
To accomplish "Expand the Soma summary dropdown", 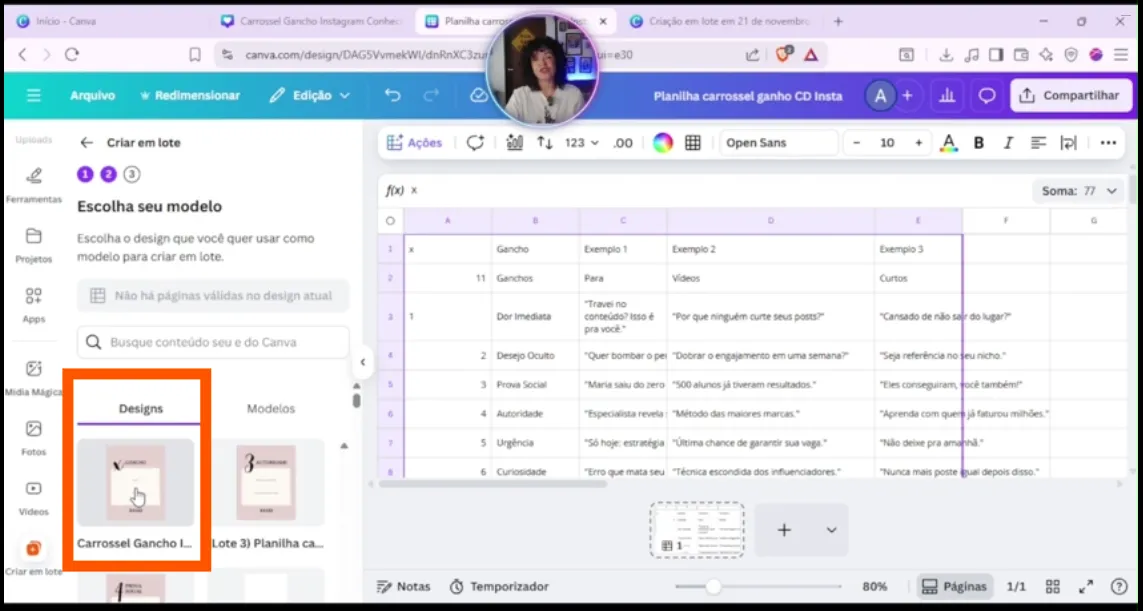I will pos(1078,190).
